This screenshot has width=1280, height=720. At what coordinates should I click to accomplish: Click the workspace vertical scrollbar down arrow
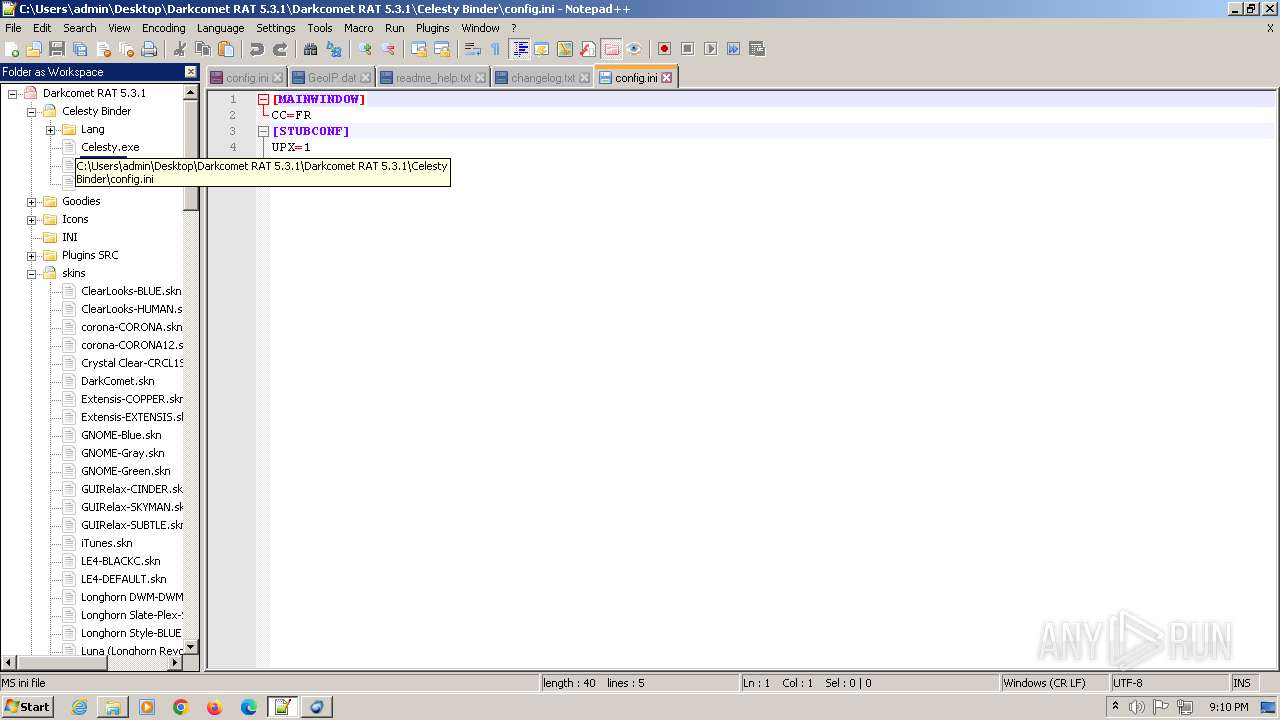191,647
